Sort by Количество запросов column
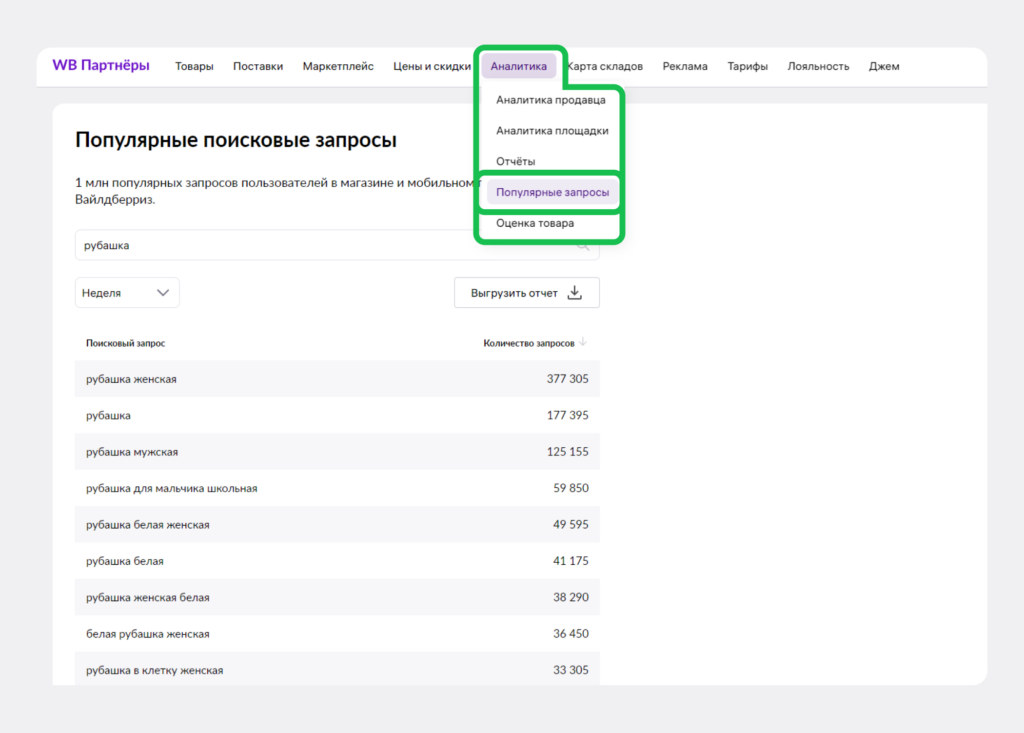The image size is (1024, 733). pos(528,343)
